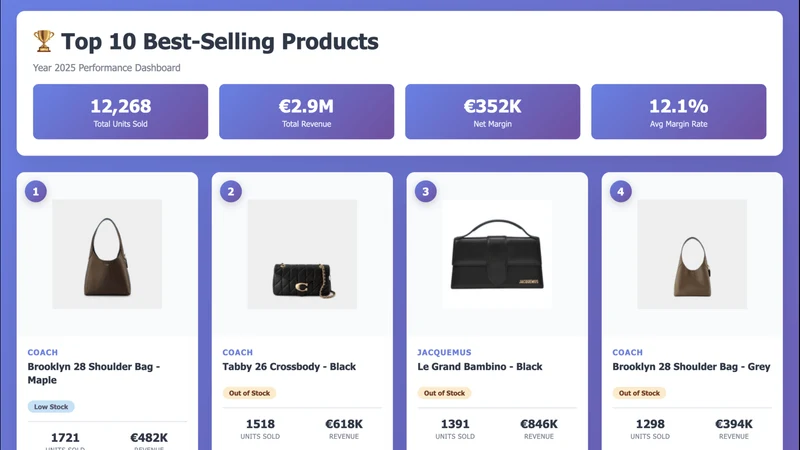Click the Low Stock badge

pos(51,407)
